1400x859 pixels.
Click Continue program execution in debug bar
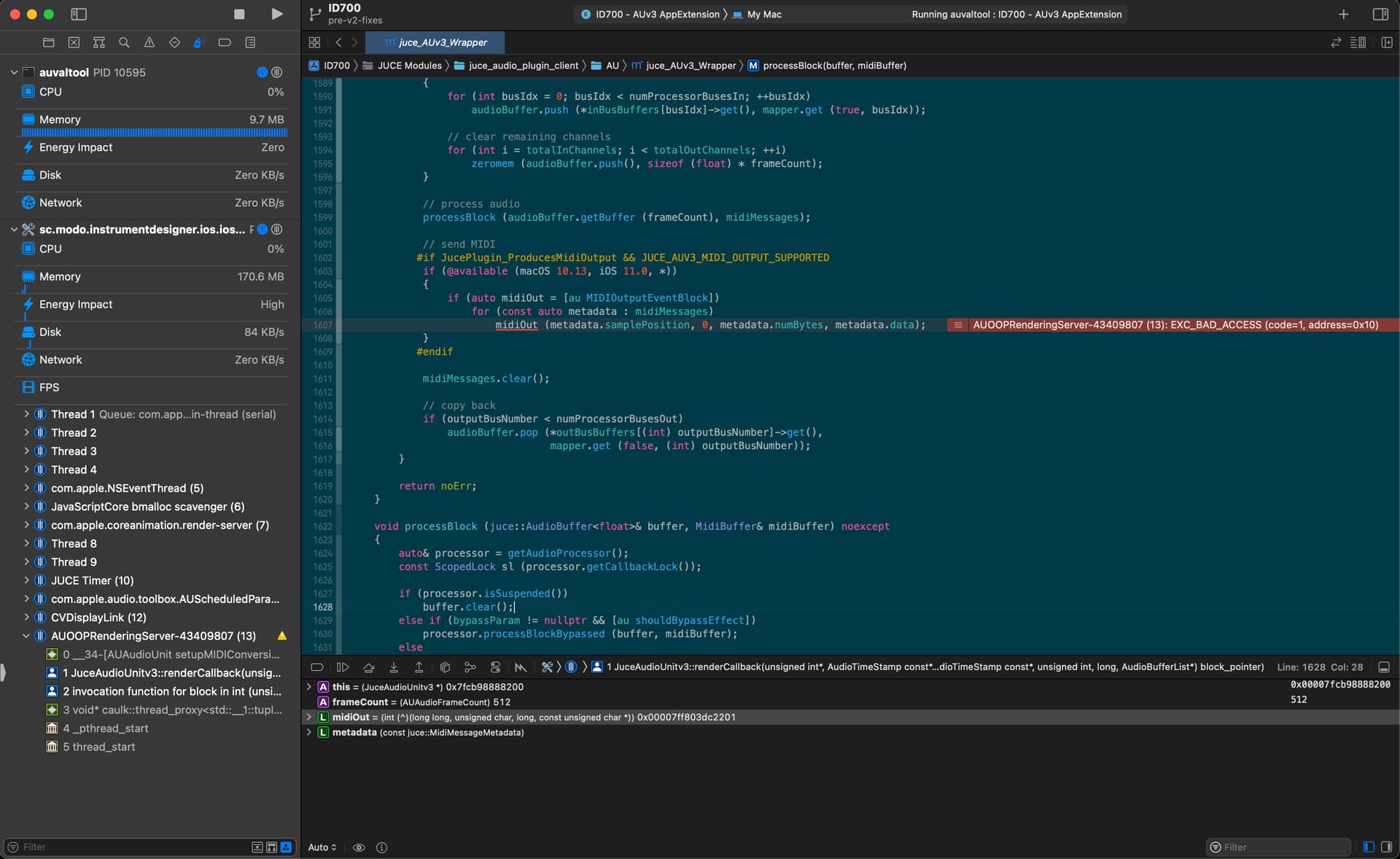point(343,666)
